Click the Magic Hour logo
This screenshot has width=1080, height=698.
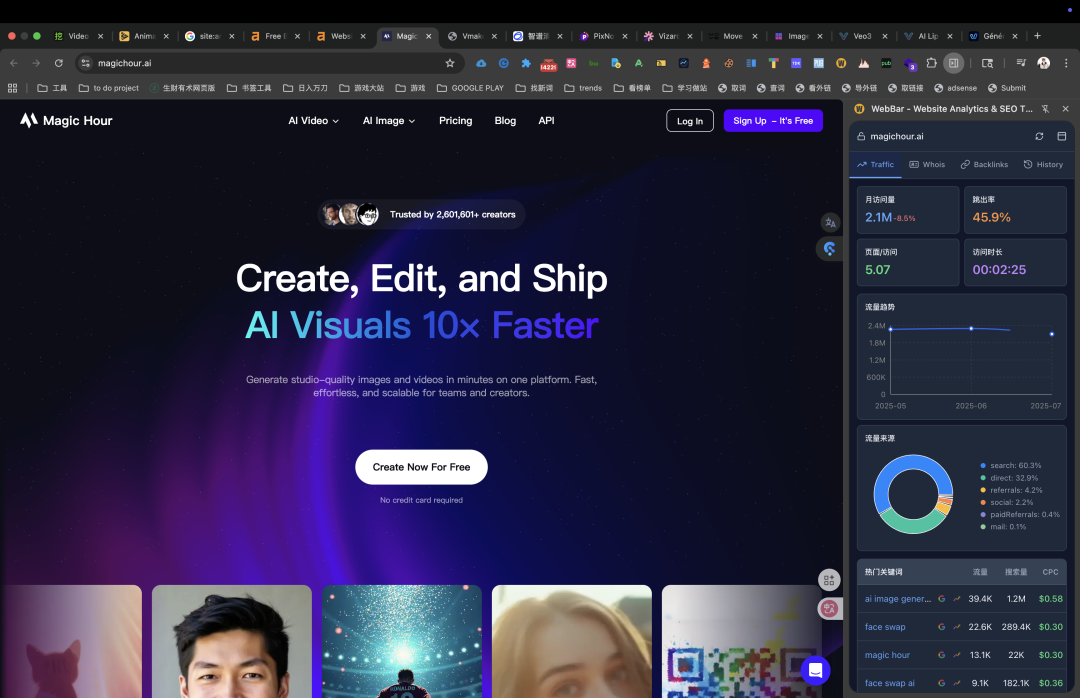coord(66,121)
